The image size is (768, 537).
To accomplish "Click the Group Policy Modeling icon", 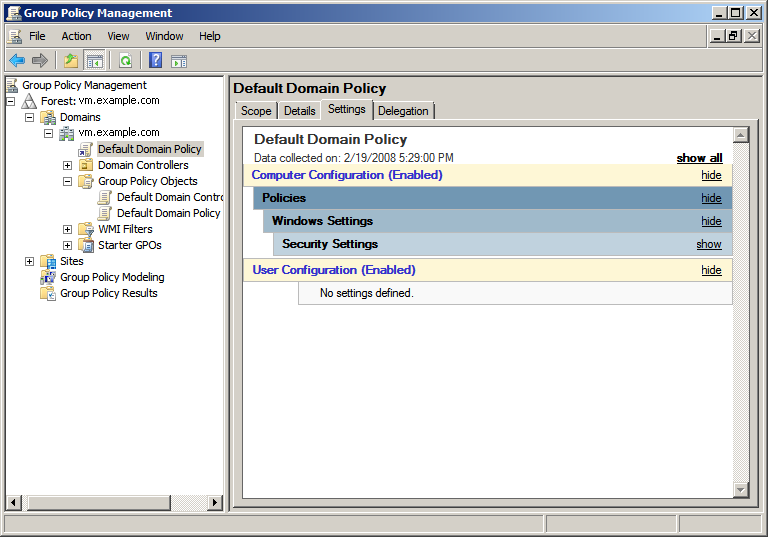I will [x=48, y=277].
